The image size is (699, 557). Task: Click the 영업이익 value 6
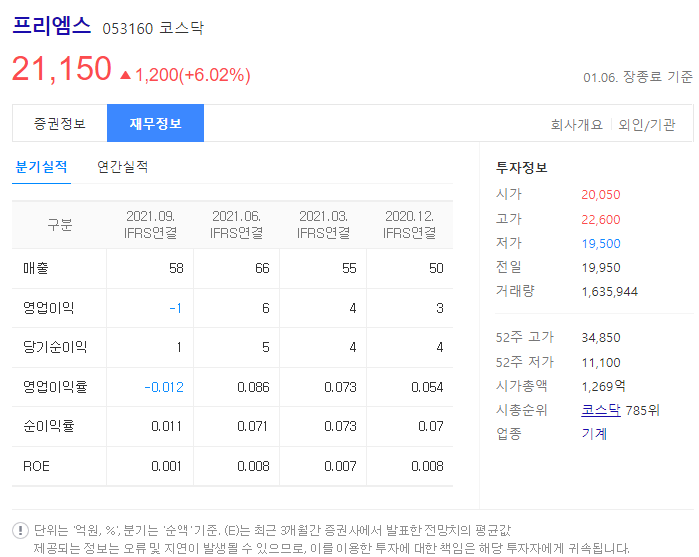pyautogui.click(x=266, y=308)
